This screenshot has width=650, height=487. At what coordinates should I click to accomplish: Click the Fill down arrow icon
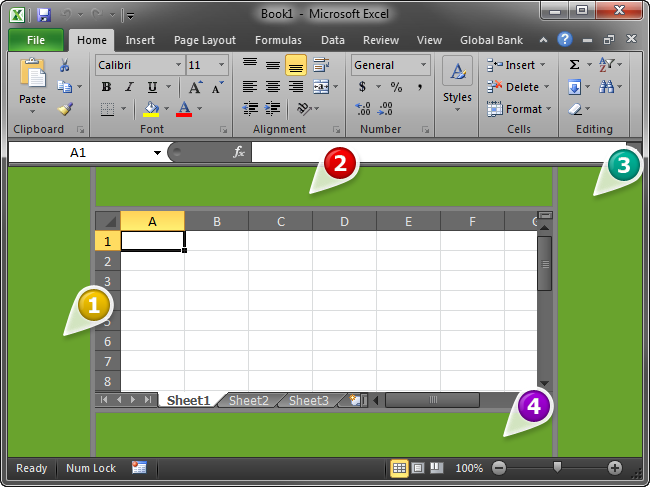tap(574, 87)
